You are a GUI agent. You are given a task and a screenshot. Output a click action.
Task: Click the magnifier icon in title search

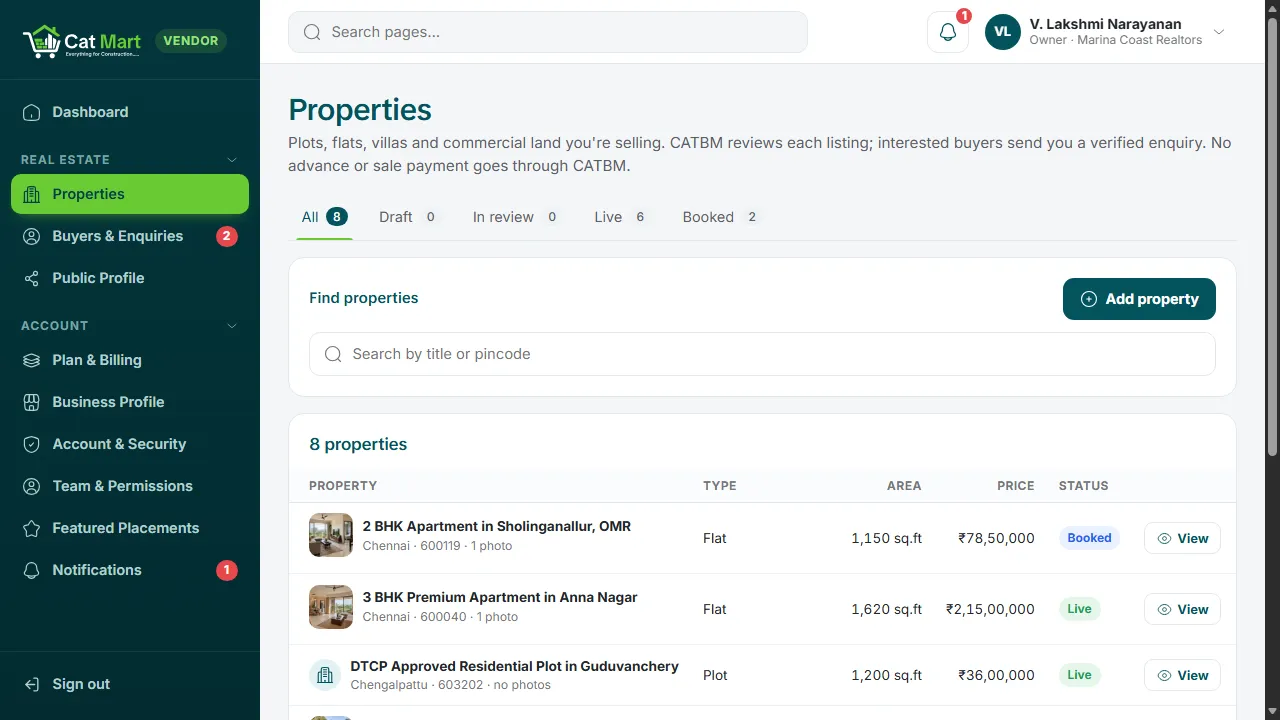click(x=333, y=354)
